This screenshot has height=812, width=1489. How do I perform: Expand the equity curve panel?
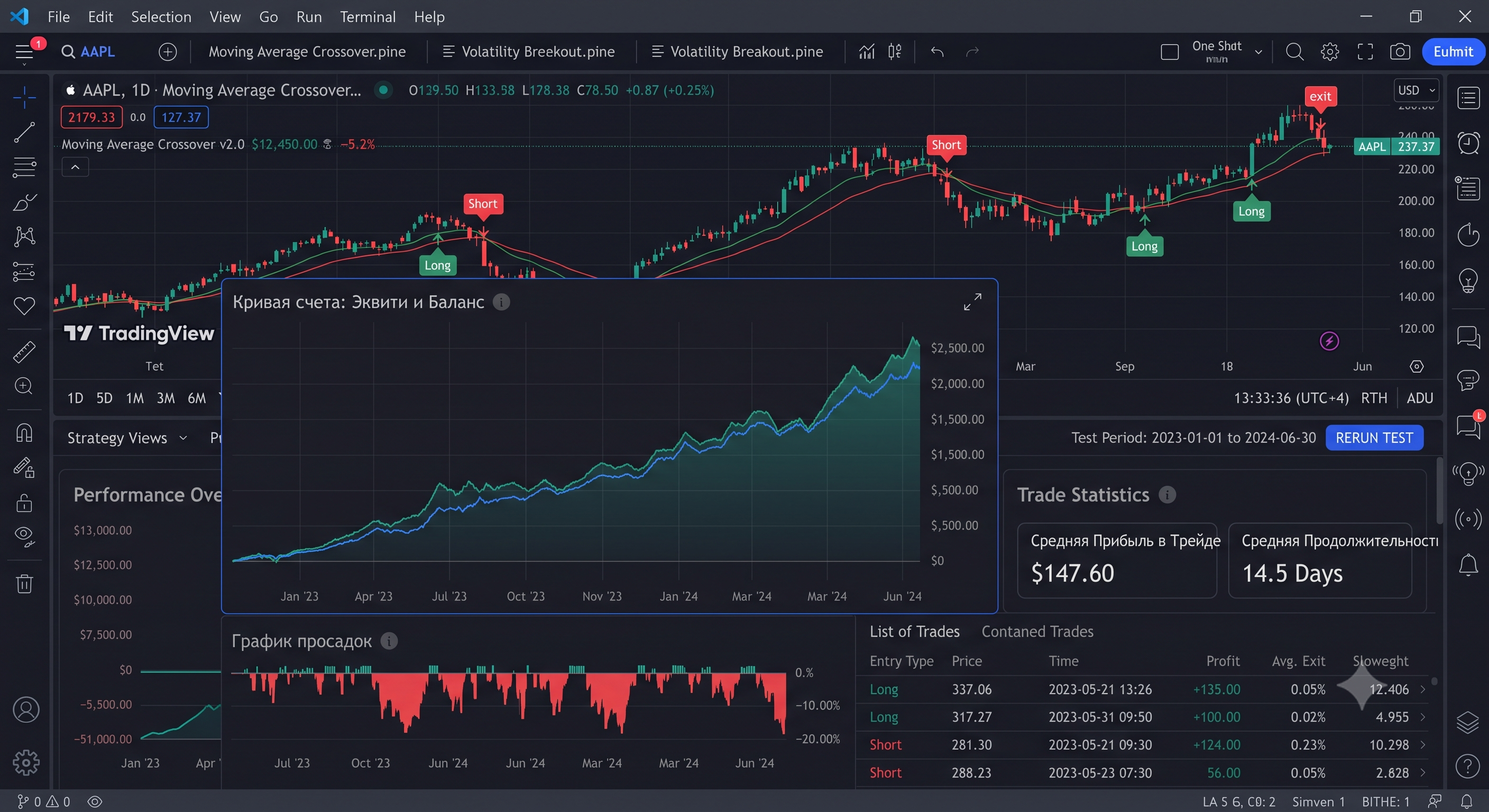[x=972, y=302]
